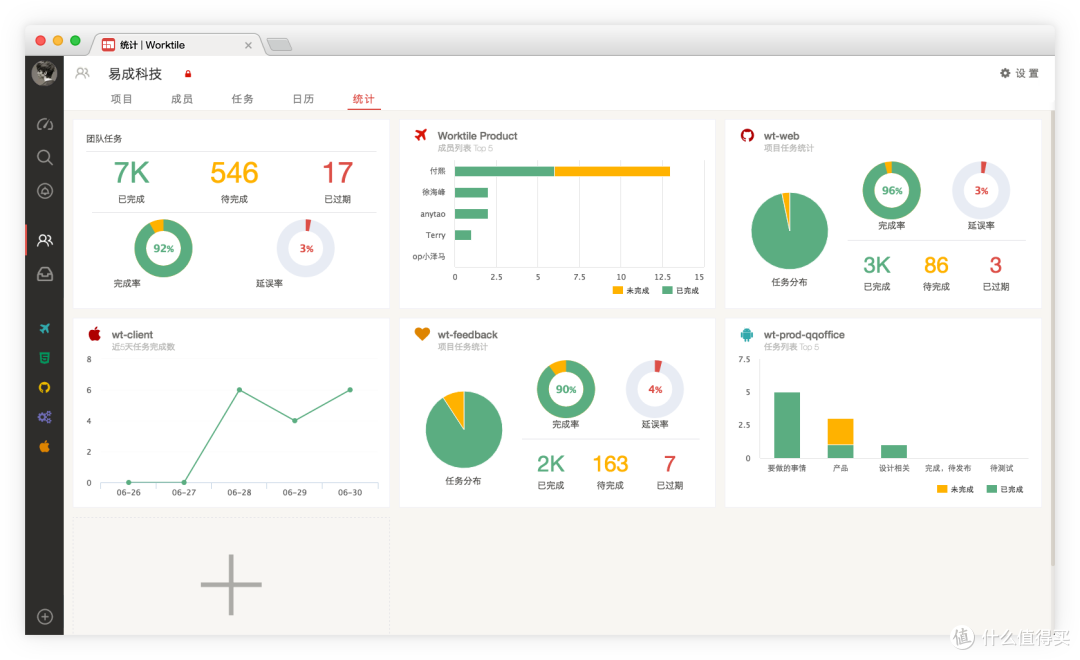Click the 92% completion donut in 团队任务

point(163,248)
